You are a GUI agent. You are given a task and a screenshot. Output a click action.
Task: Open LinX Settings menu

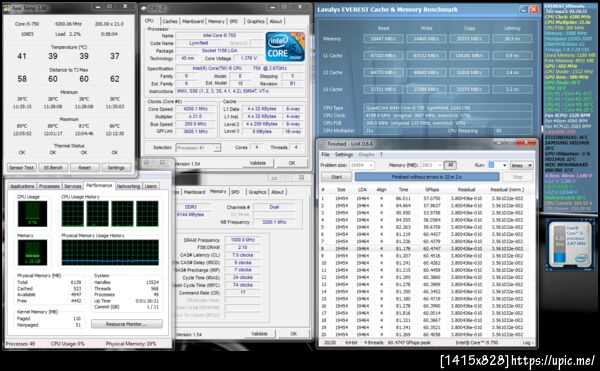point(344,155)
